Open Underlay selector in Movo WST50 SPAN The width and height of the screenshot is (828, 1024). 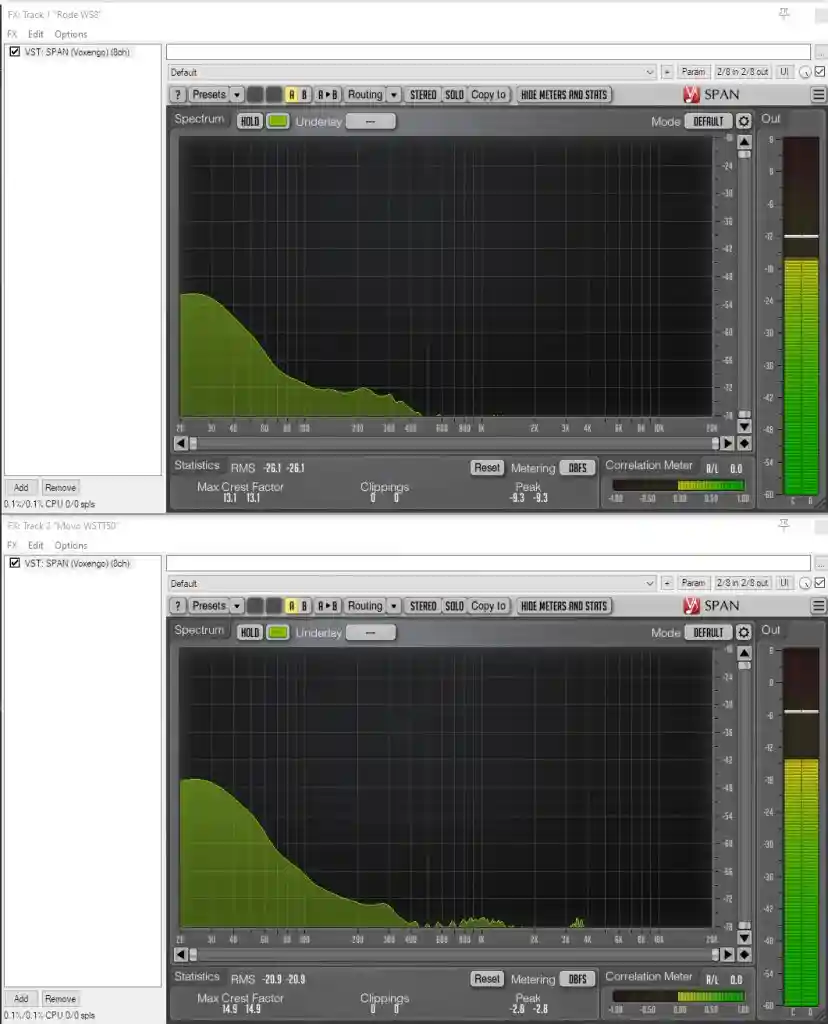[370, 633]
